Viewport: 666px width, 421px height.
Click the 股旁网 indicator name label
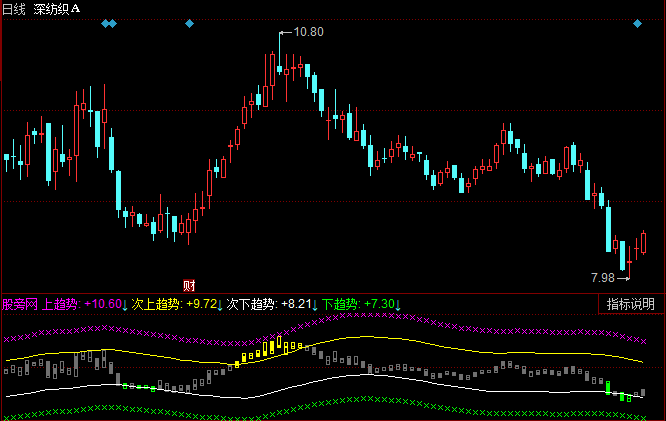20,304
